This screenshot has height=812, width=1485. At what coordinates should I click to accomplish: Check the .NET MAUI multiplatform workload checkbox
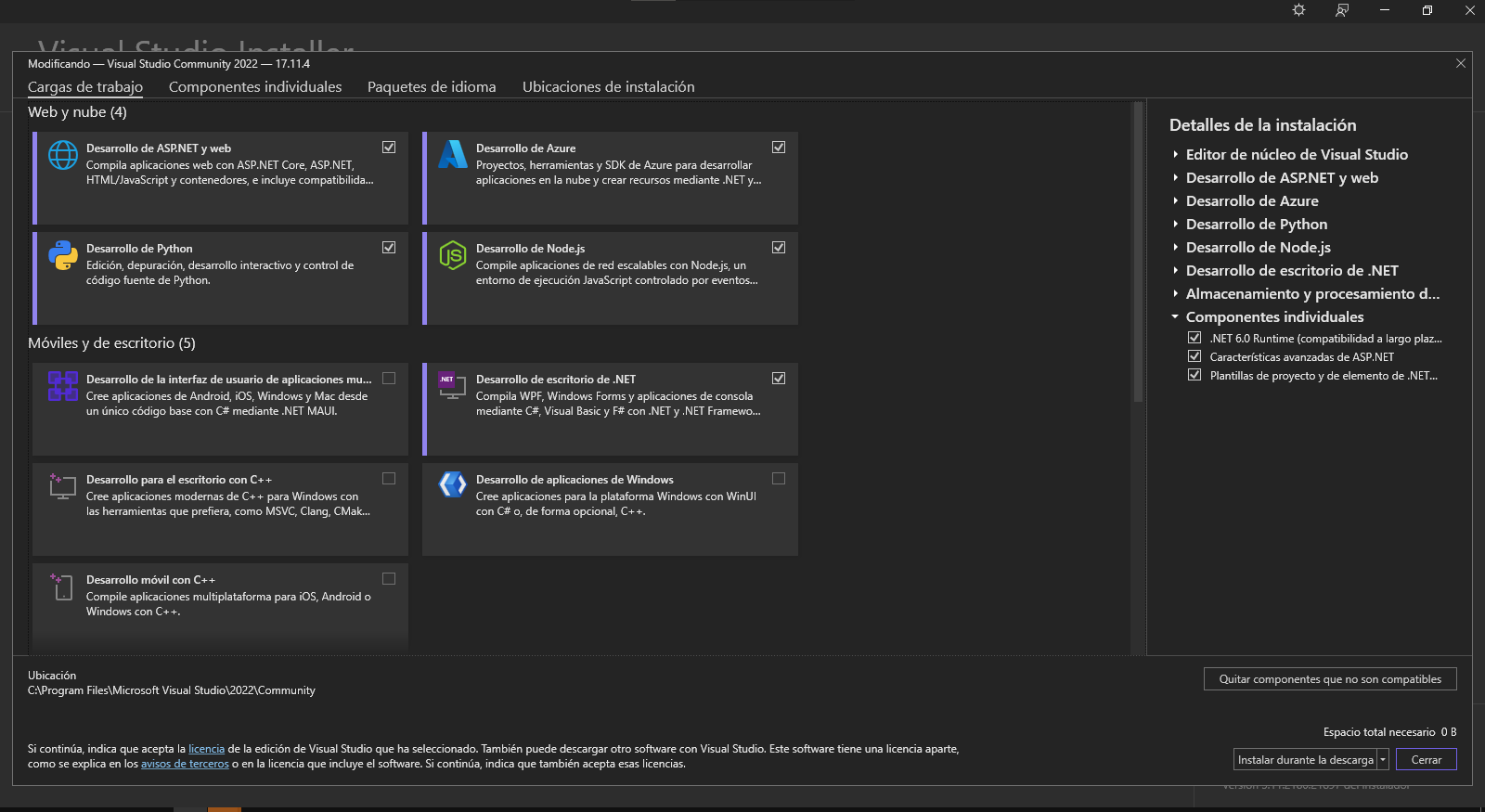click(x=389, y=378)
